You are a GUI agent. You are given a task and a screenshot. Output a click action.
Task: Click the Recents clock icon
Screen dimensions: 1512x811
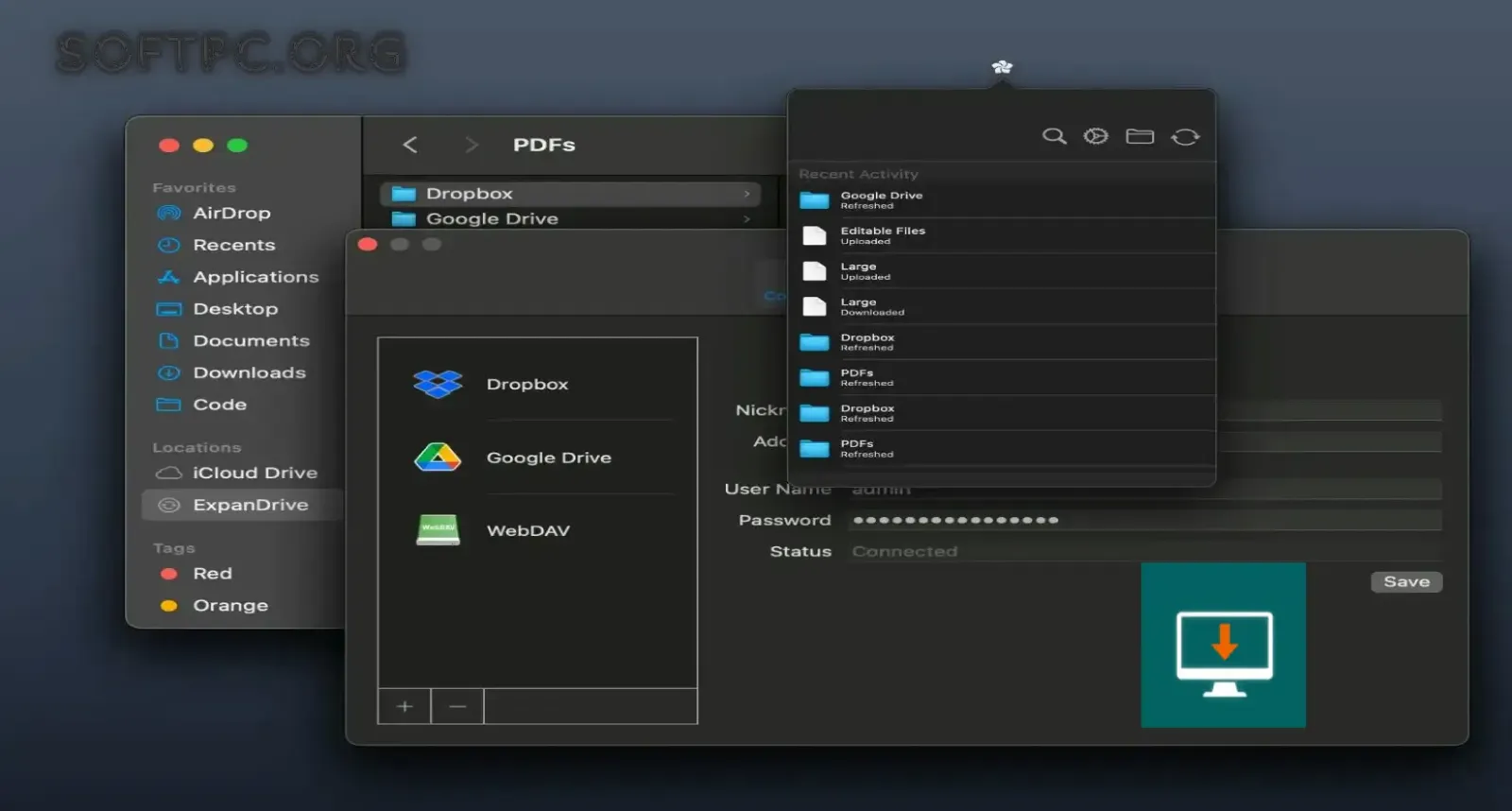click(x=168, y=245)
